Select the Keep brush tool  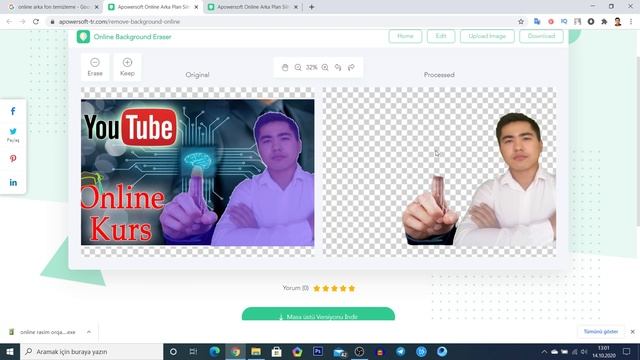(x=127, y=67)
